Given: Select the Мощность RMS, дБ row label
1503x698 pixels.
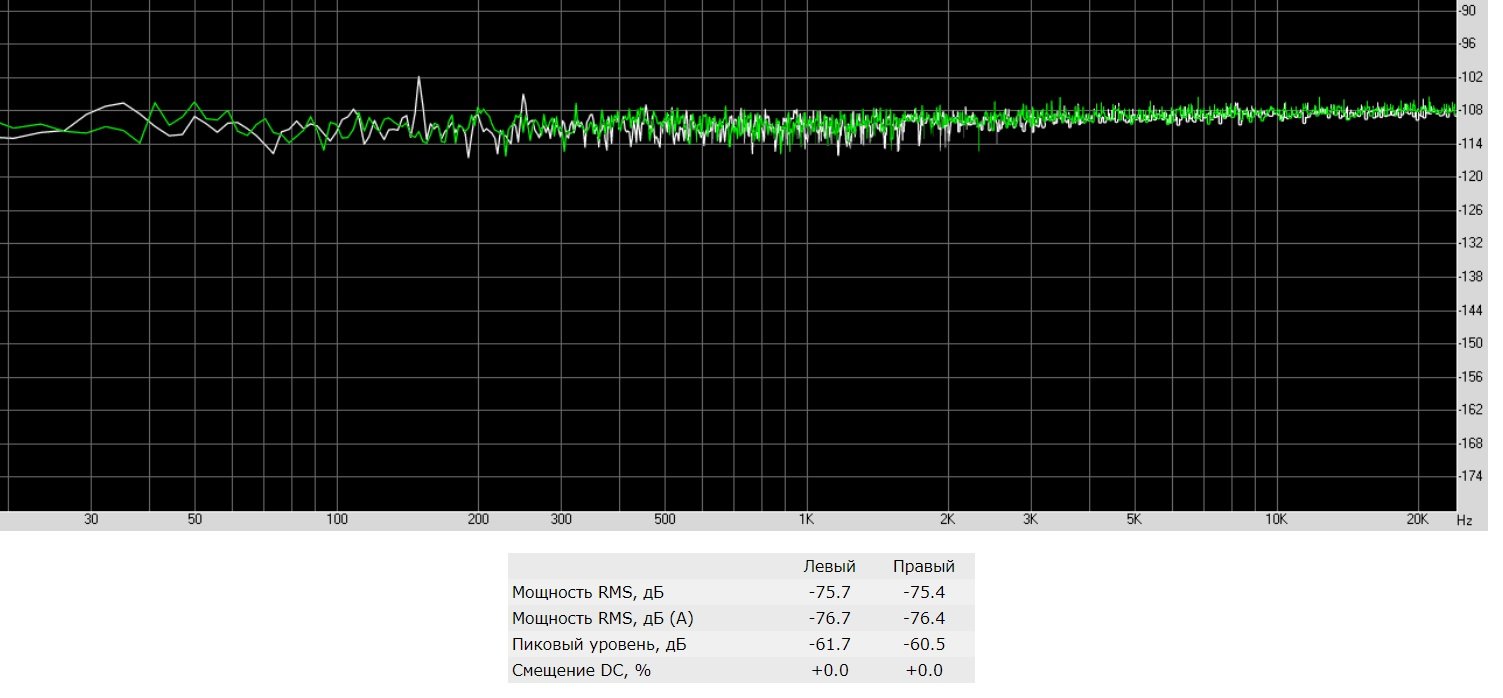Looking at the screenshot, I should 587,592.
